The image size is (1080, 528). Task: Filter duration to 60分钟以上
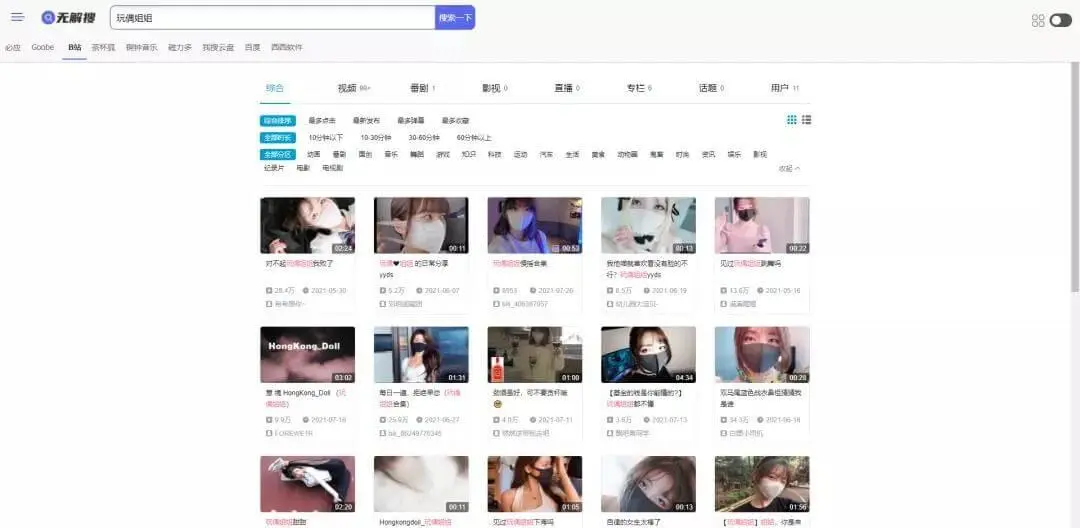pyautogui.click(x=474, y=138)
